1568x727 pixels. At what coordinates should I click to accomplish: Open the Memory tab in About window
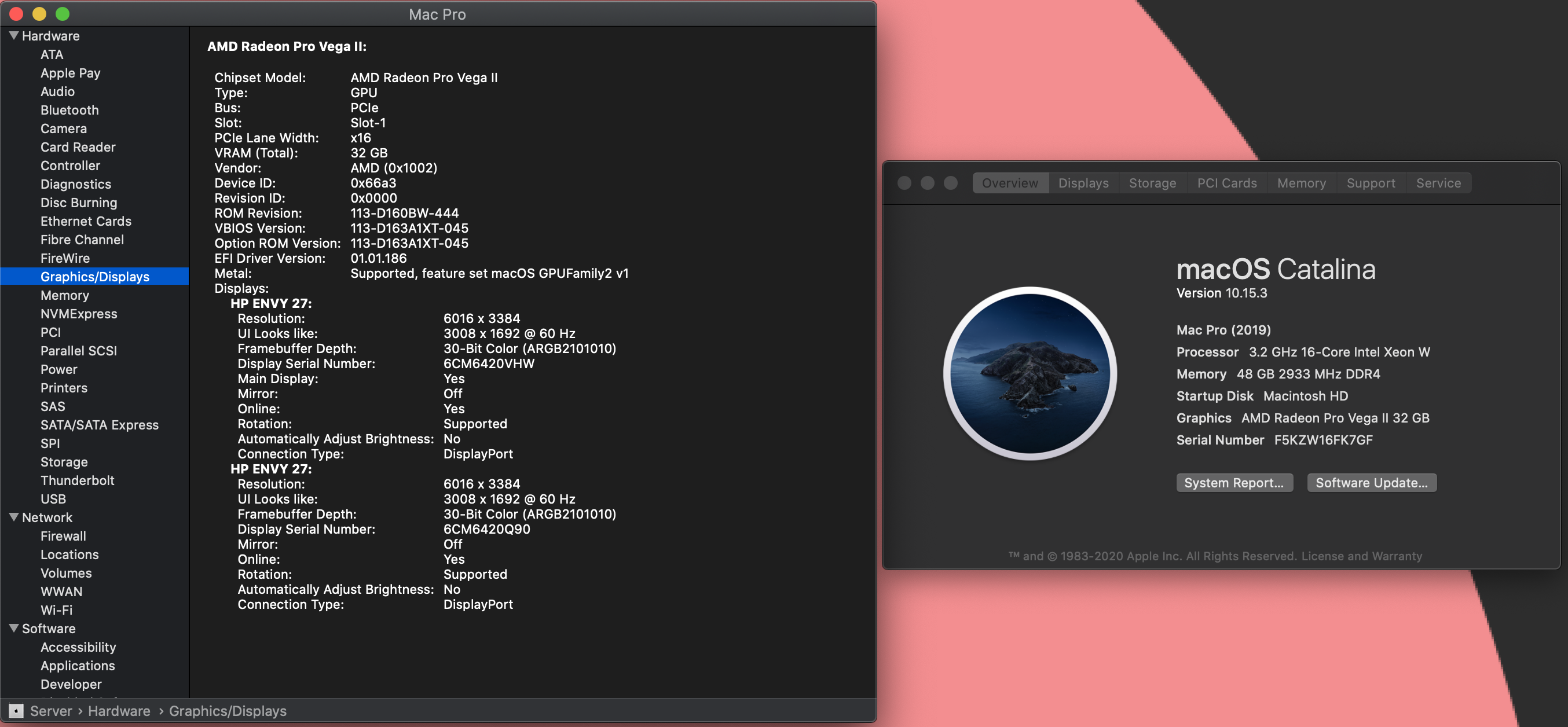pyautogui.click(x=1301, y=183)
